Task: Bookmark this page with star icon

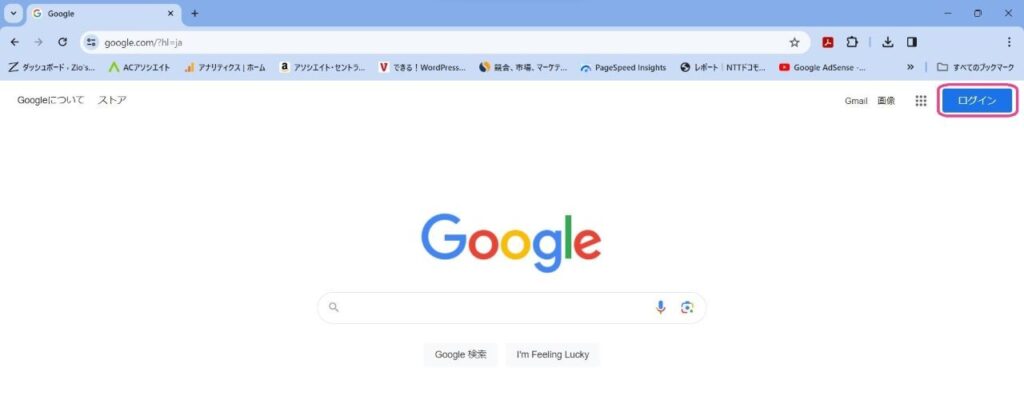Action: pyautogui.click(x=794, y=42)
